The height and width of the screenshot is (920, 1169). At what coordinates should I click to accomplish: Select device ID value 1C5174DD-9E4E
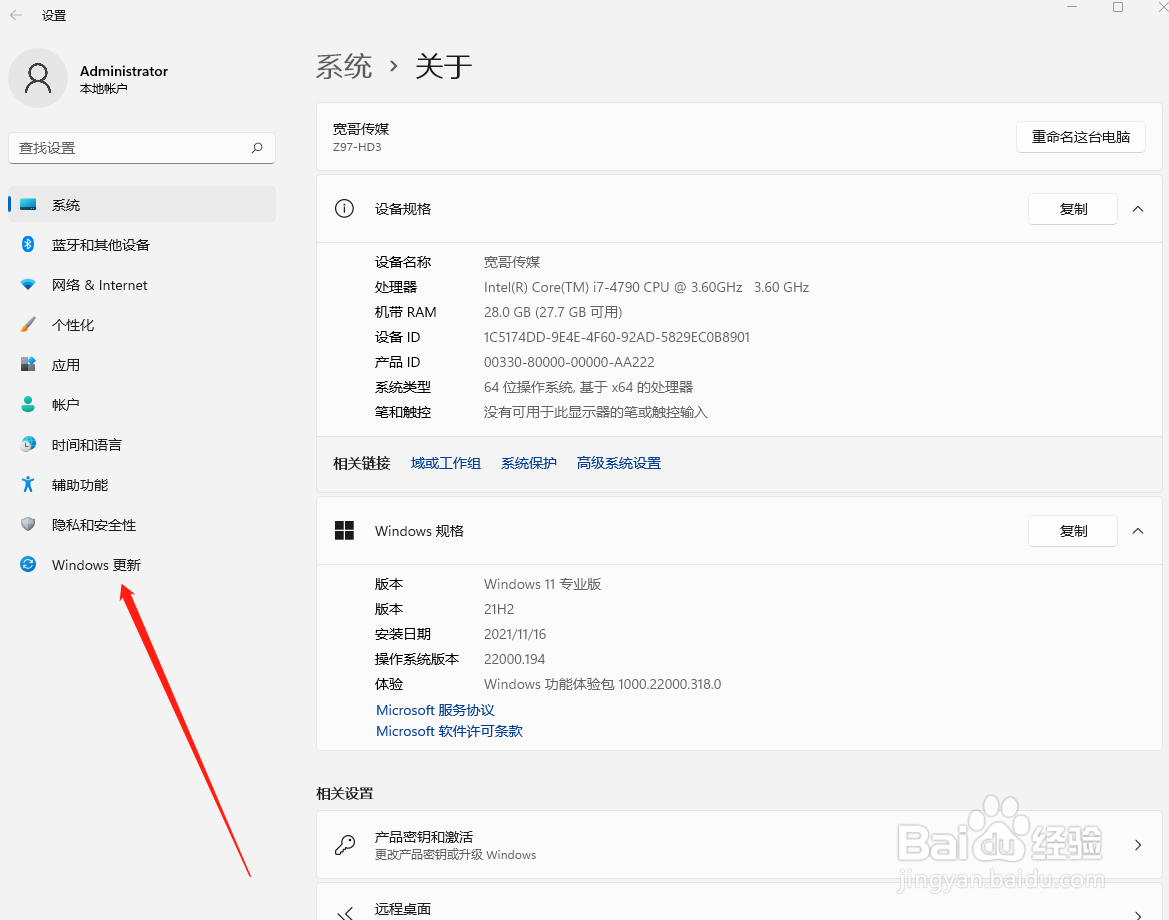[x=617, y=337]
